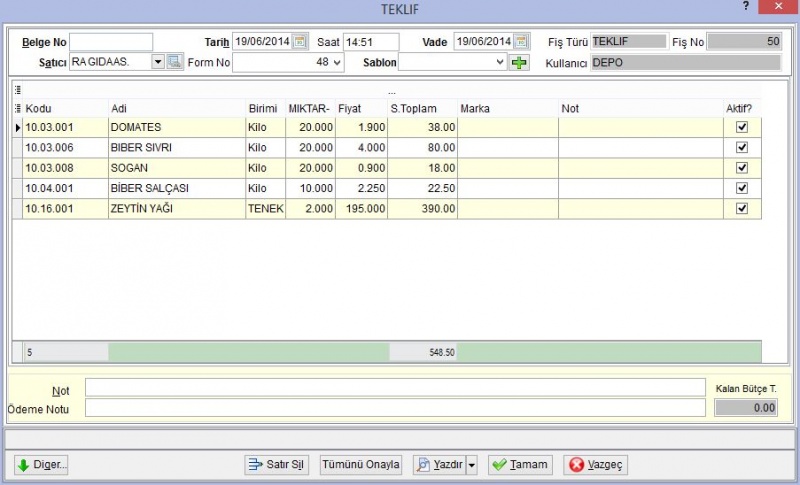Confirm with the Tamam button
Image resolution: width=800 pixels, height=485 pixels.
coord(520,465)
